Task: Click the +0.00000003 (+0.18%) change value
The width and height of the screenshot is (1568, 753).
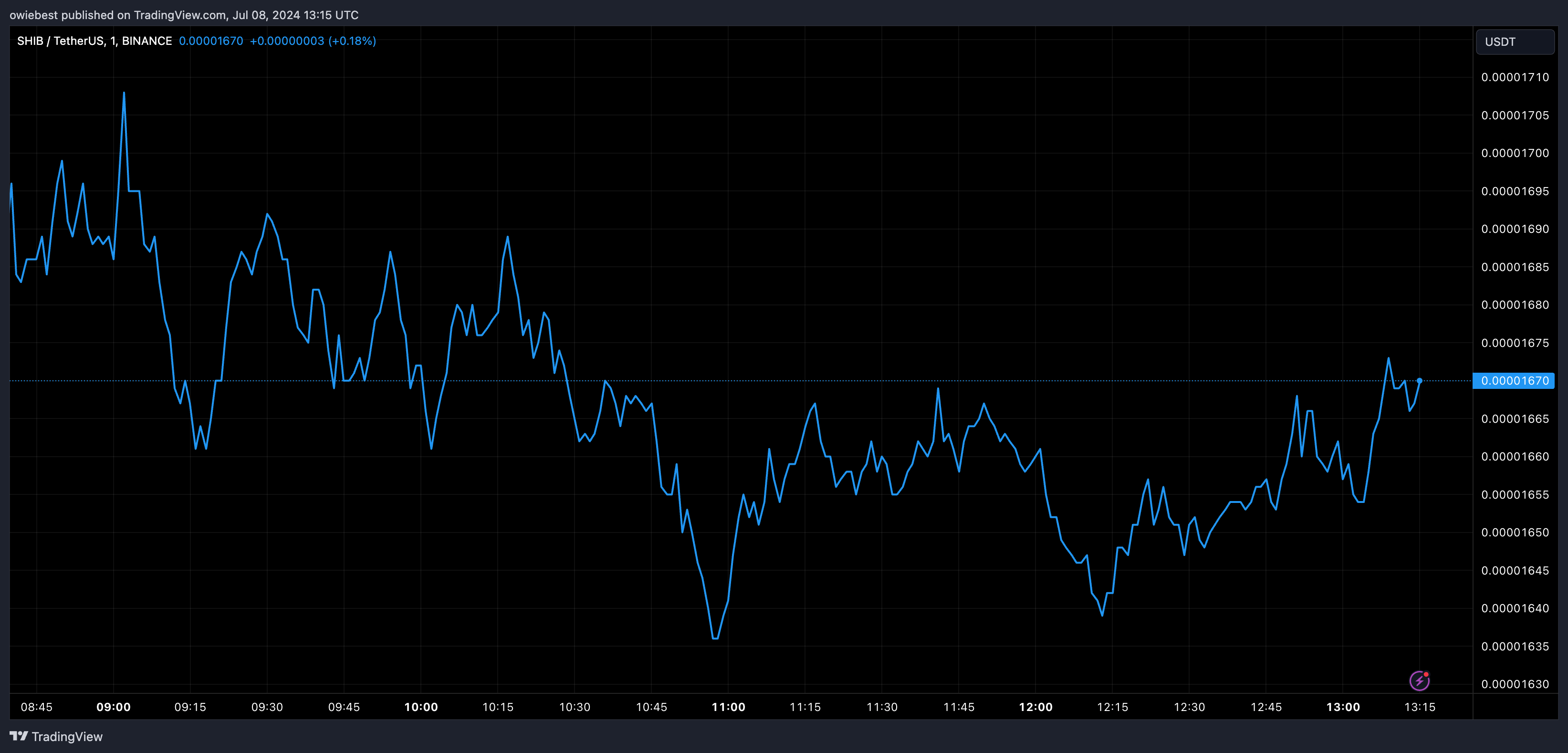Action: click(313, 41)
